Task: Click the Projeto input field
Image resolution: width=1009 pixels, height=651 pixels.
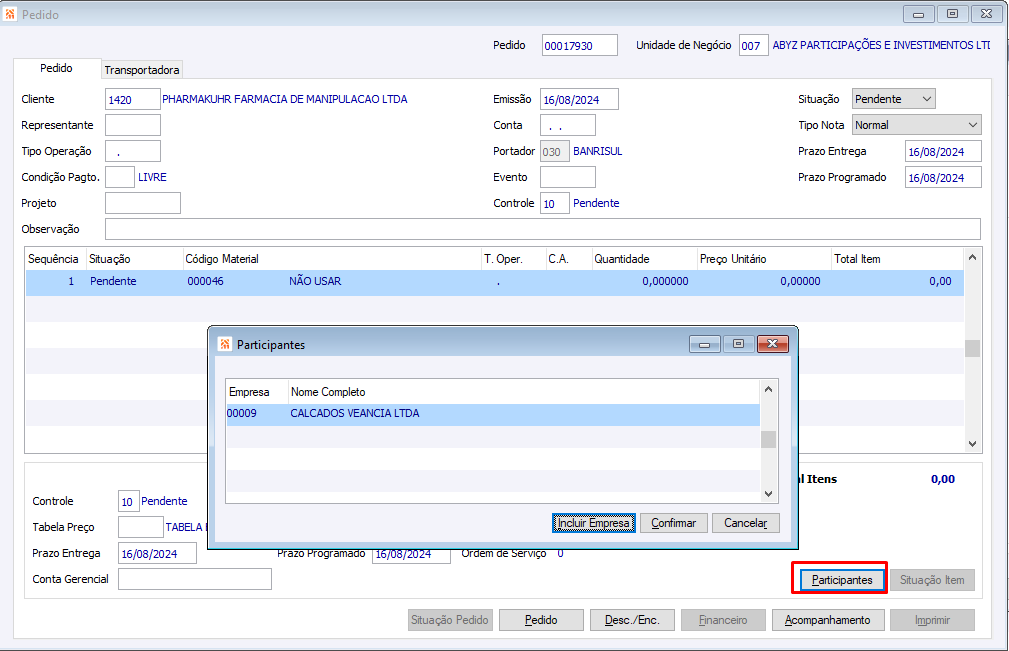Action: [x=143, y=203]
